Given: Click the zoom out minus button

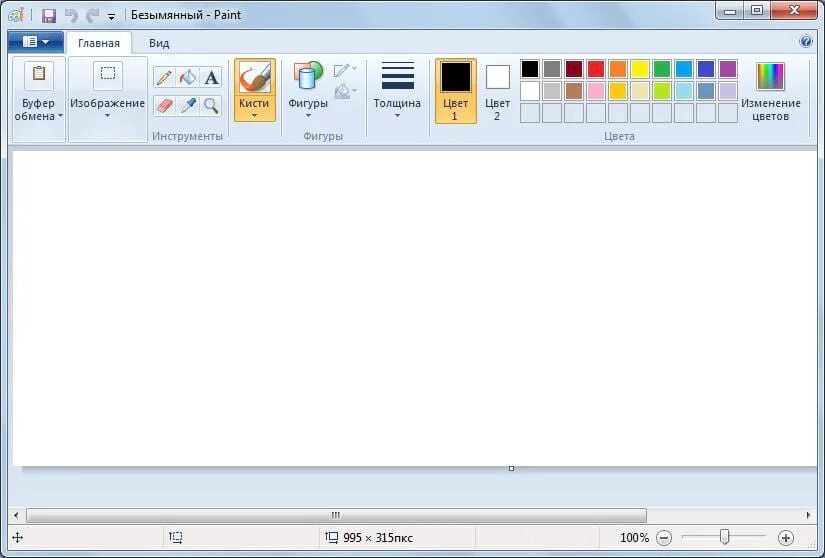Looking at the screenshot, I should pyautogui.click(x=664, y=537).
